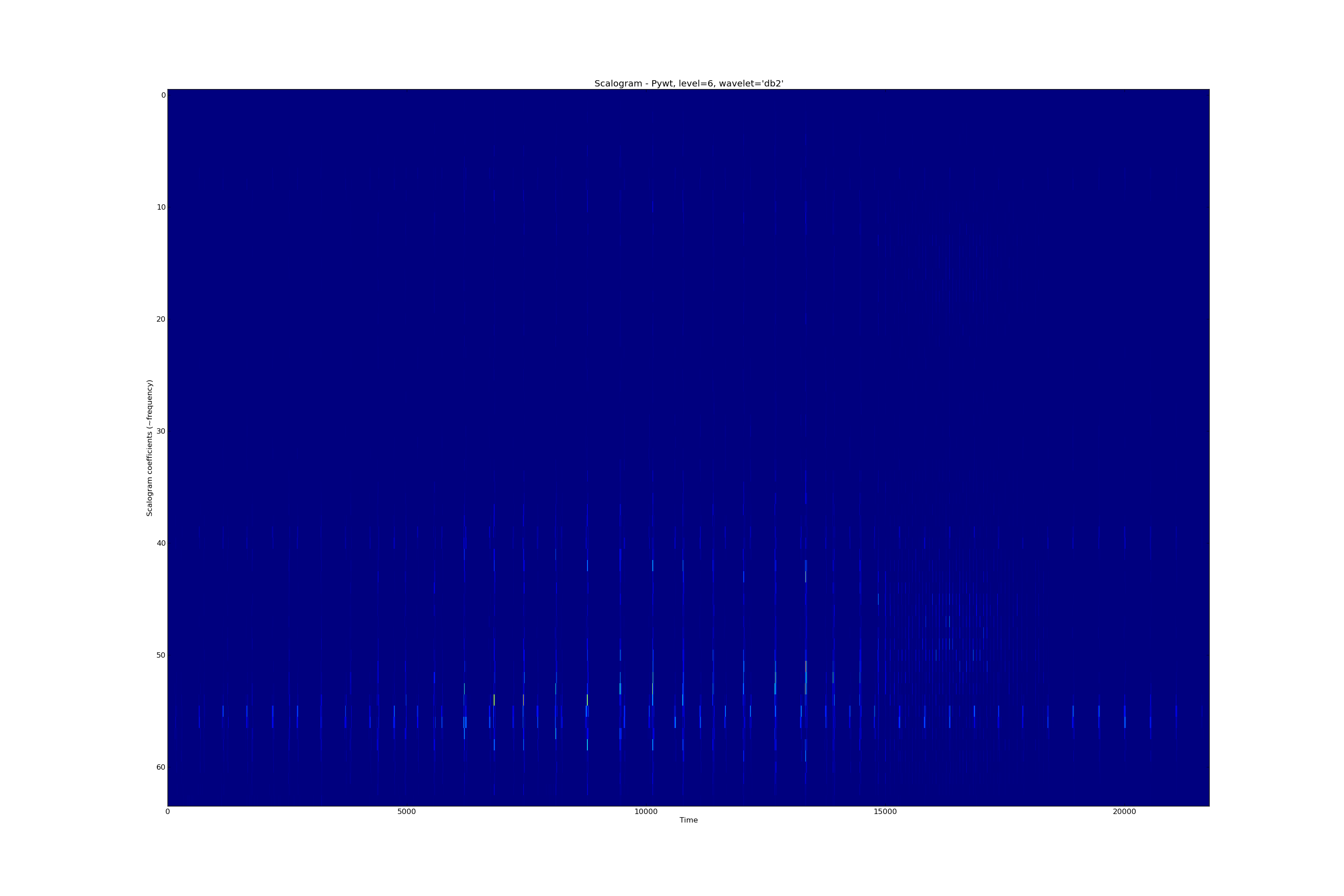This screenshot has width=1344, height=896.
Task: Click the orange spike right of the yellow one
Action: [523, 699]
